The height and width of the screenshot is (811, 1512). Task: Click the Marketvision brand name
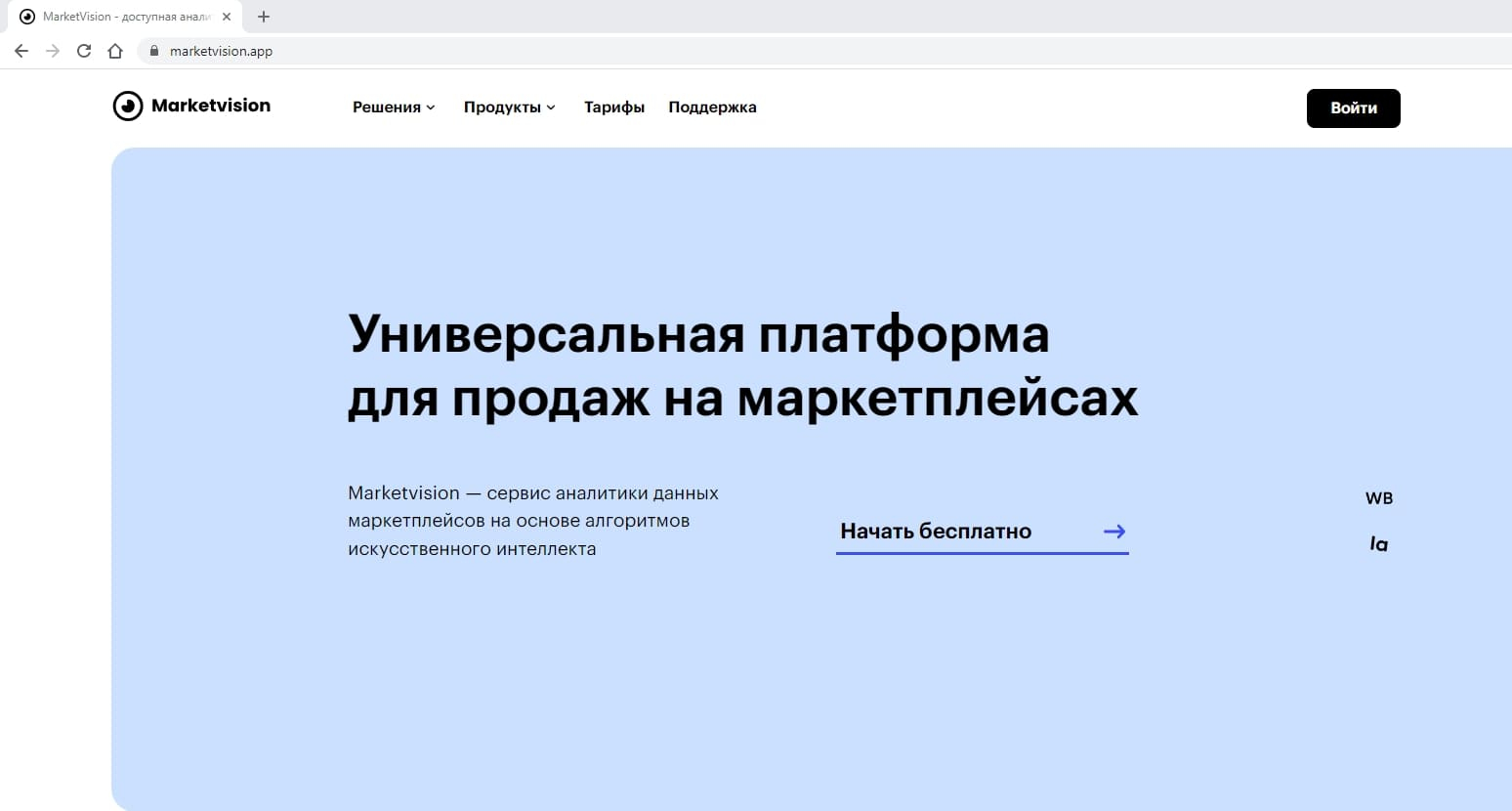[x=211, y=106]
